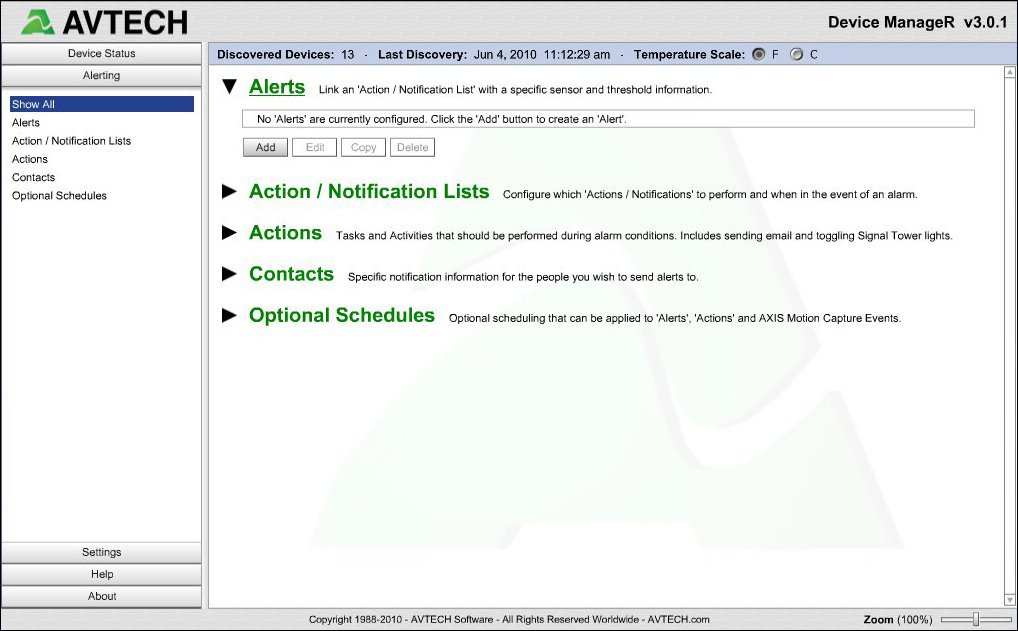Open the Settings panel
This screenshot has height=631, width=1018.
click(x=101, y=551)
